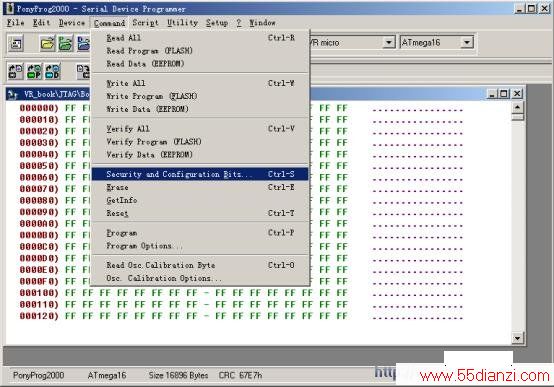This screenshot has width=554, height=387.
Task: Choose Read Program (FLASH)
Action: 200,51
